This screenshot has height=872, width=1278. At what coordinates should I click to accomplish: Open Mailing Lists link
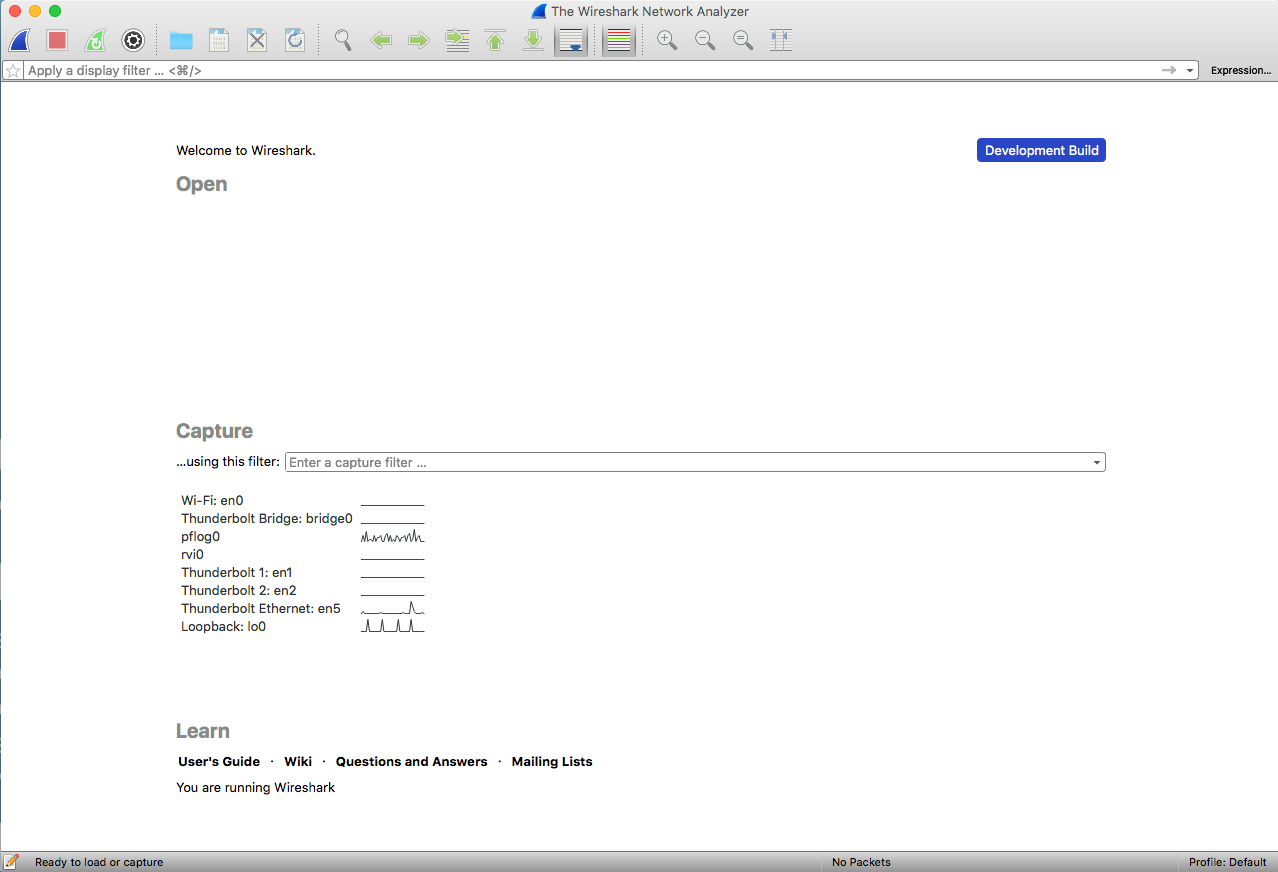(552, 761)
